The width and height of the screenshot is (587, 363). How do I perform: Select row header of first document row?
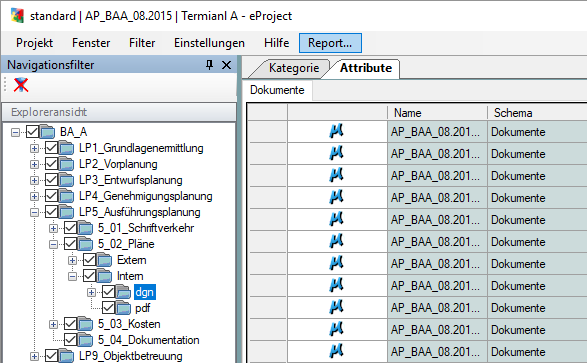pyautogui.click(x=267, y=131)
